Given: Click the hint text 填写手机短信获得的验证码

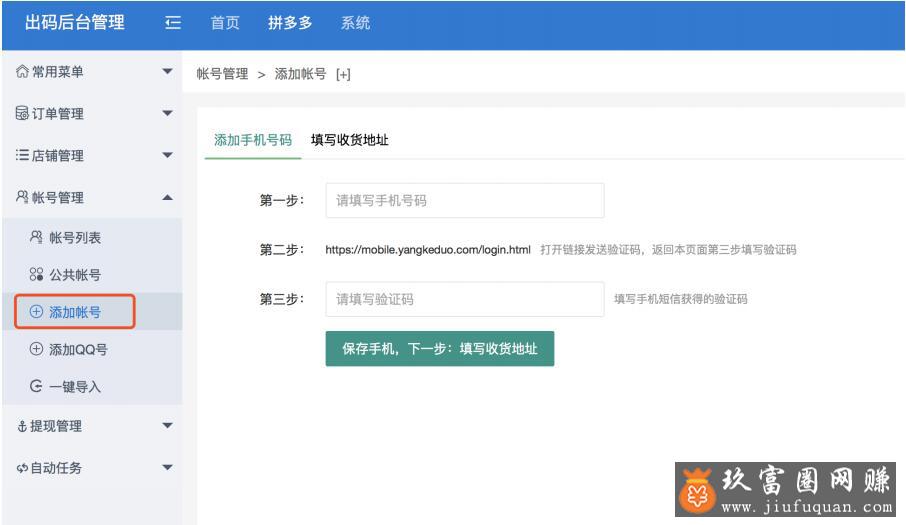Looking at the screenshot, I should click(x=681, y=299).
